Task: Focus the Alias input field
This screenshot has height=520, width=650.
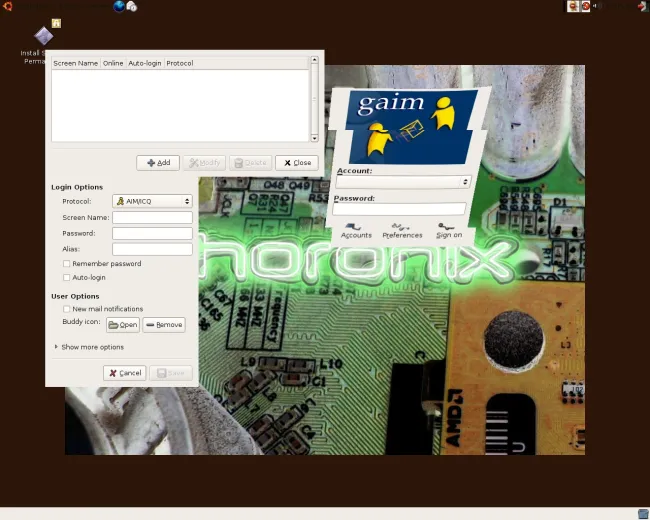Action: [x=152, y=249]
